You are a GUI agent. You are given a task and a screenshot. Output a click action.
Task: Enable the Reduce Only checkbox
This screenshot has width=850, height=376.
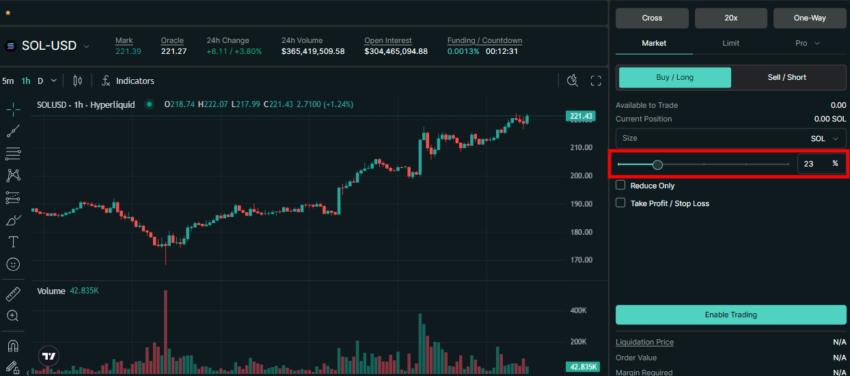pyautogui.click(x=621, y=185)
